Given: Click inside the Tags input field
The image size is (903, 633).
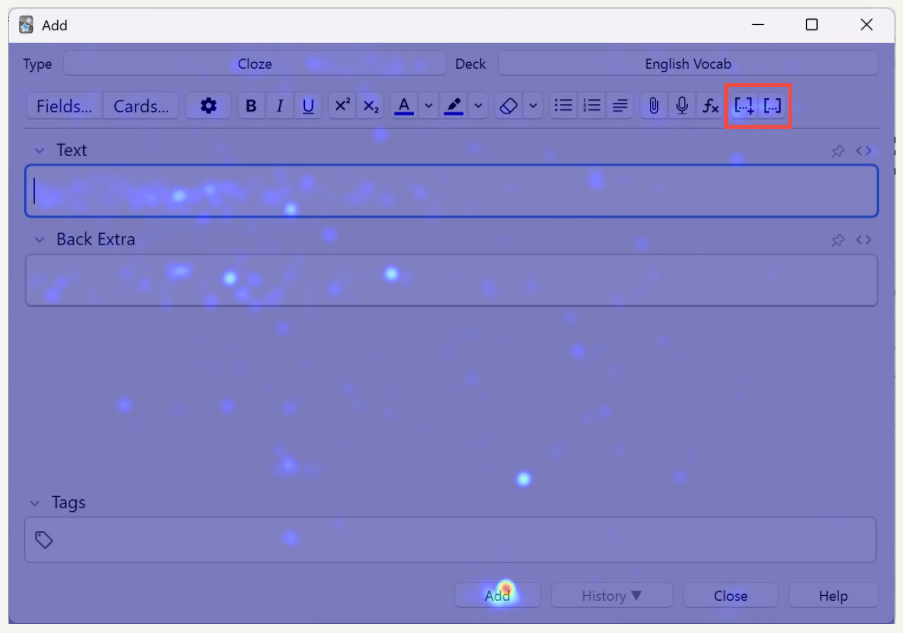Looking at the screenshot, I should [x=450, y=540].
